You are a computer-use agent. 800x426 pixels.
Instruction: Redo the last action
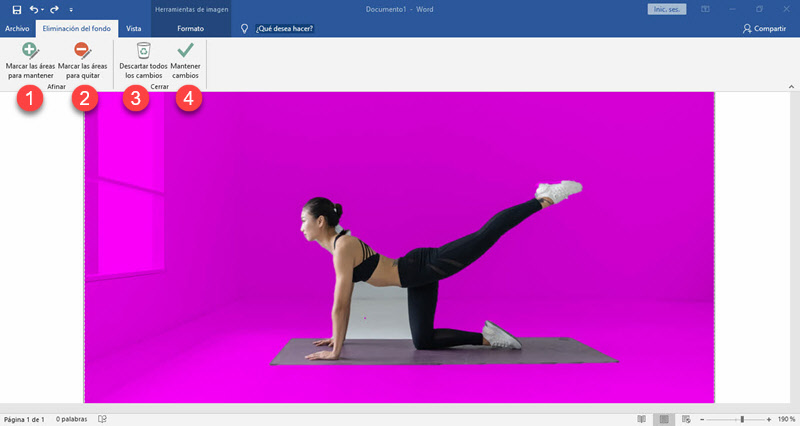55,9
